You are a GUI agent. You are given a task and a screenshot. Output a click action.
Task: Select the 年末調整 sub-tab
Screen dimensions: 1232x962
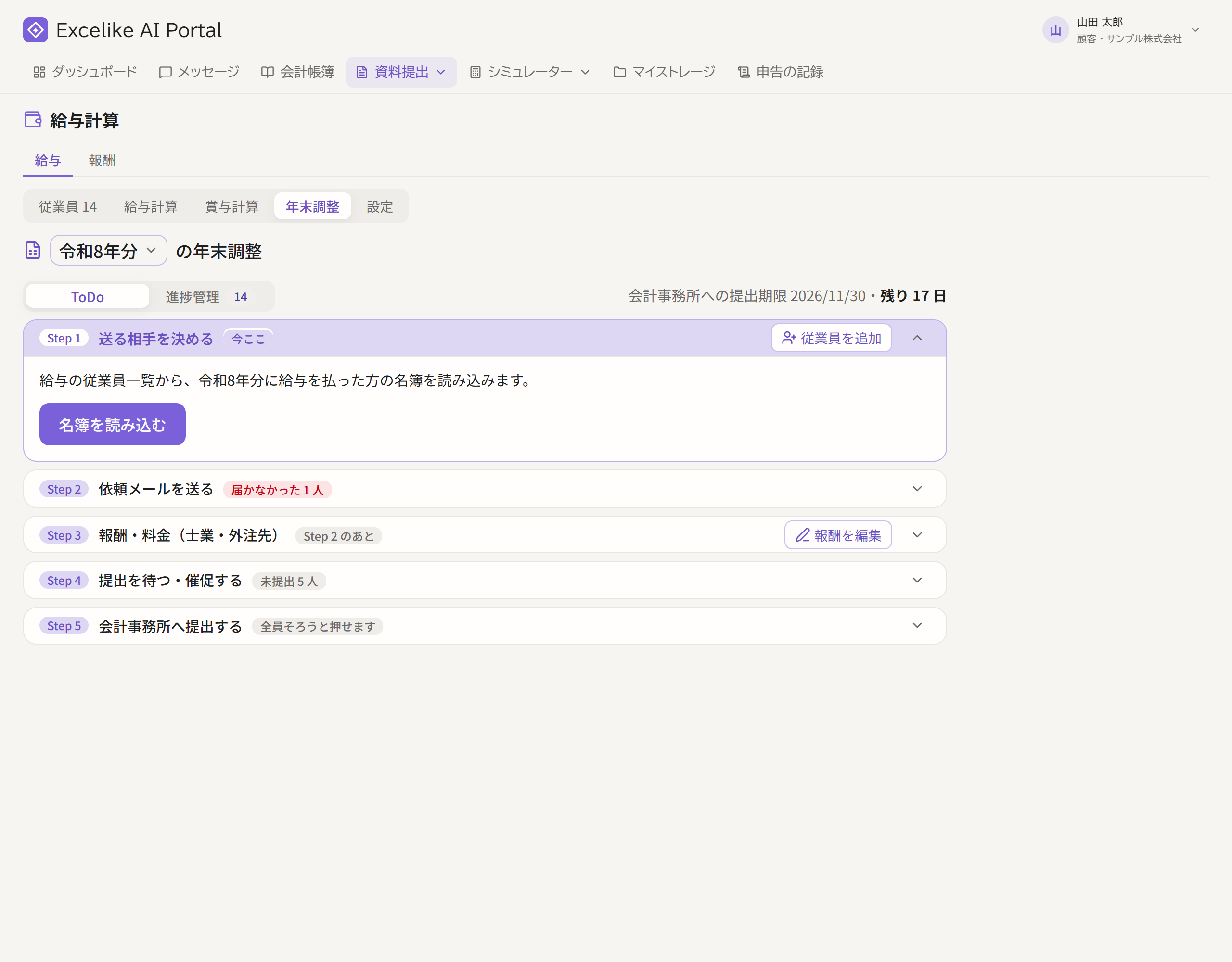coord(312,206)
